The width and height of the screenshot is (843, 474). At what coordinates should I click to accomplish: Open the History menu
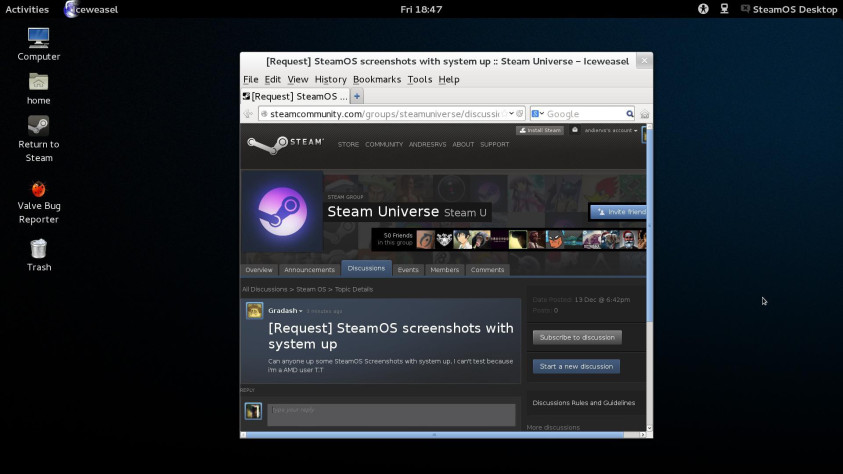(x=330, y=80)
